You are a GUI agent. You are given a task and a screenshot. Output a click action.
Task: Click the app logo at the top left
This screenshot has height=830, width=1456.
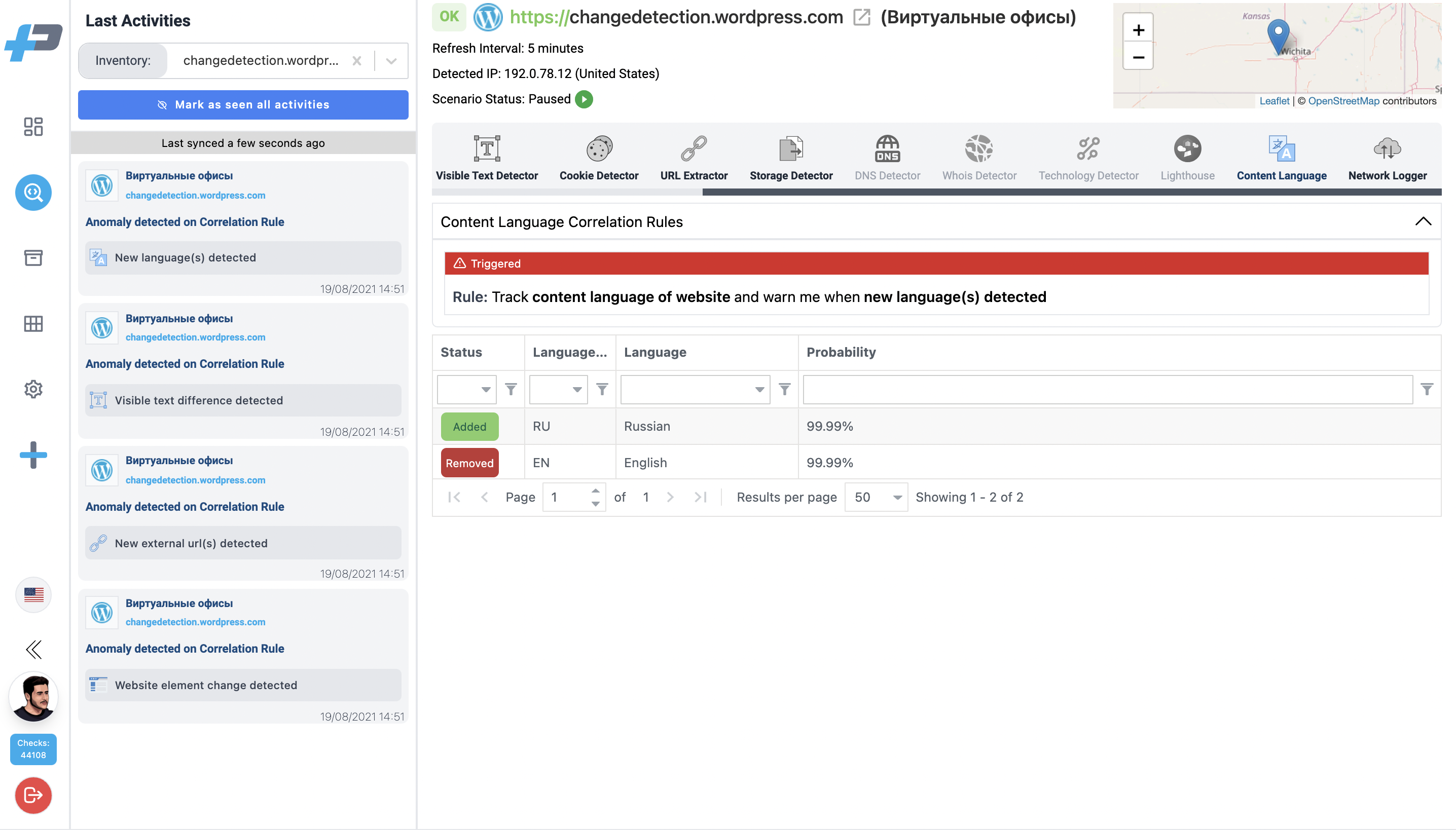[x=33, y=42]
